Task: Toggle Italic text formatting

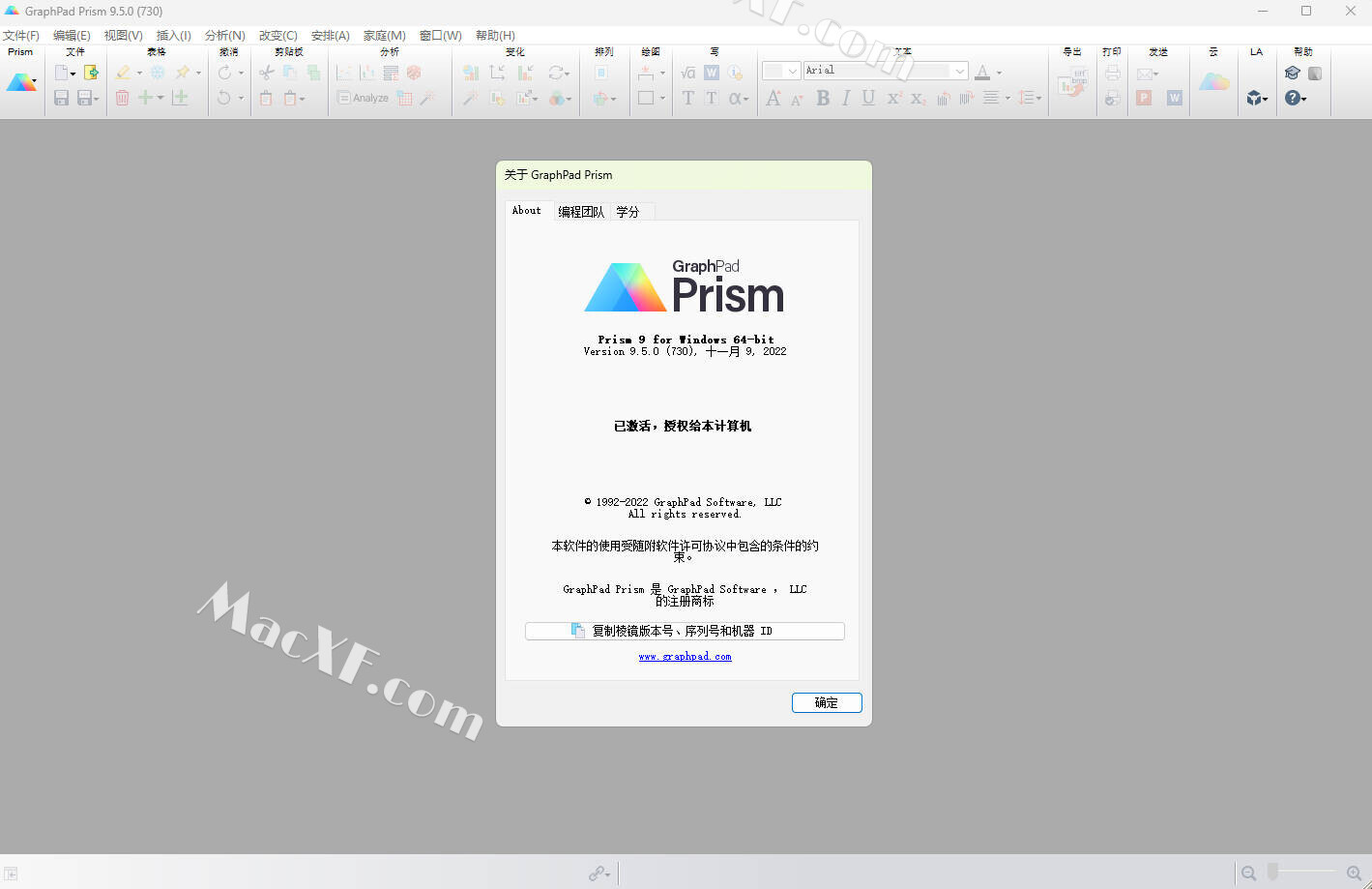Action: (x=846, y=98)
